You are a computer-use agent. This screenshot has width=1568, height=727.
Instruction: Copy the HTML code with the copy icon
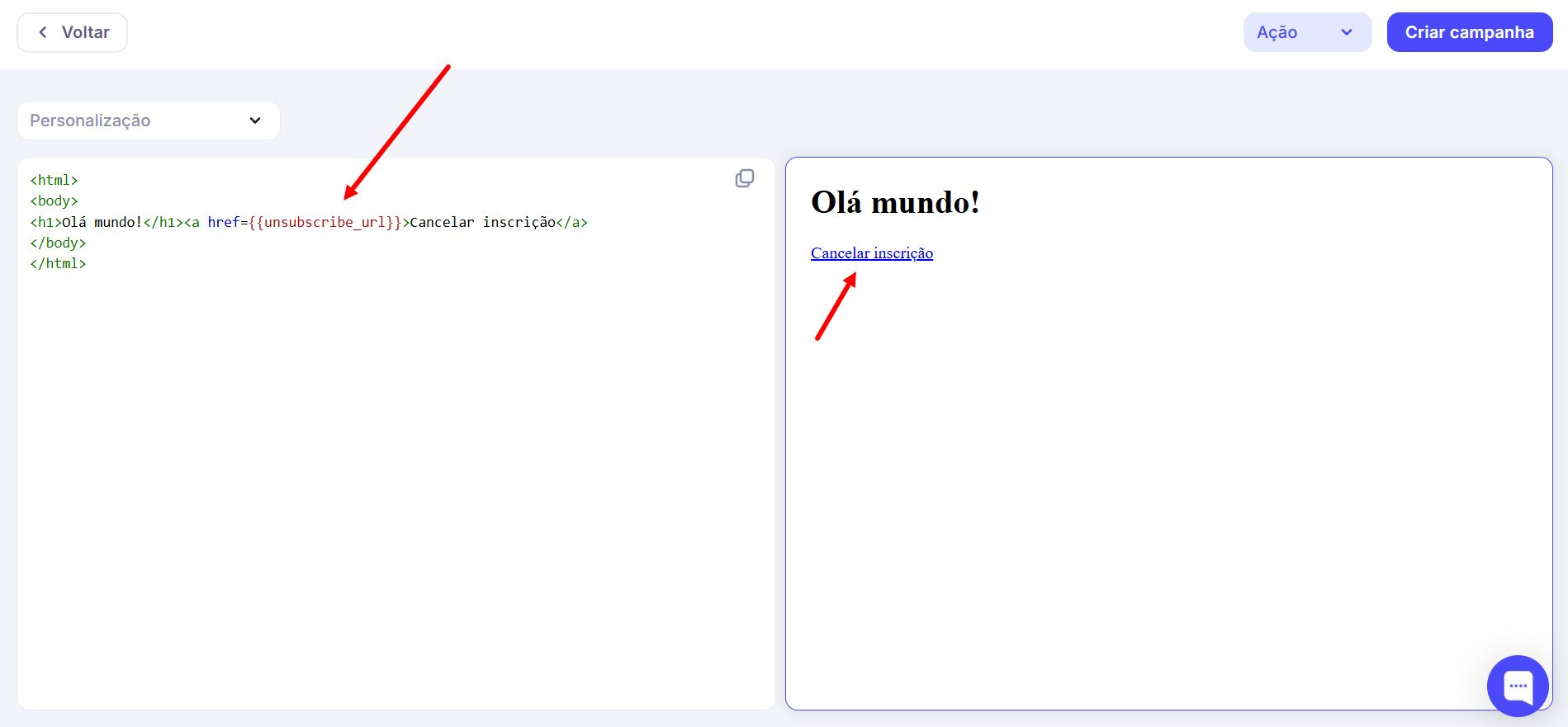[744, 178]
